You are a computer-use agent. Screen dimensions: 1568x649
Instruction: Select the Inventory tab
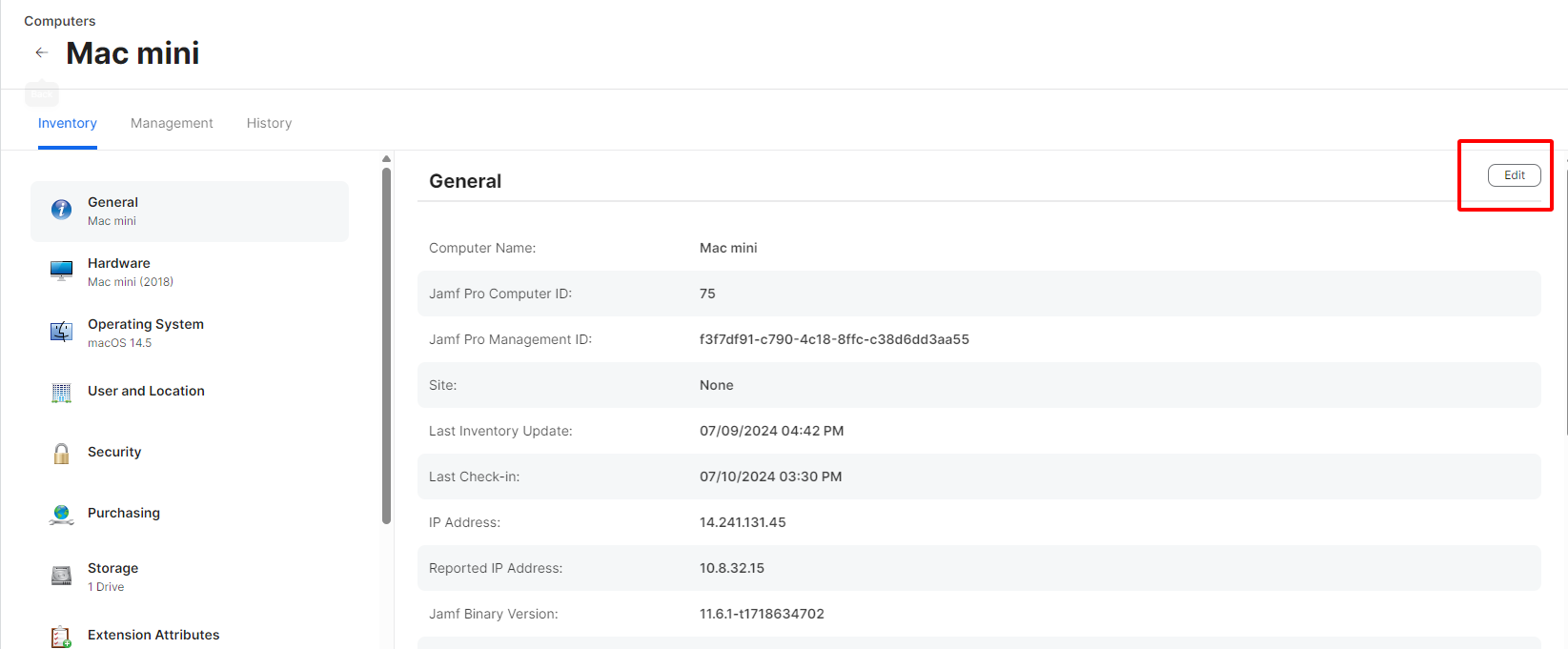pyautogui.click(x=67, y=123)
